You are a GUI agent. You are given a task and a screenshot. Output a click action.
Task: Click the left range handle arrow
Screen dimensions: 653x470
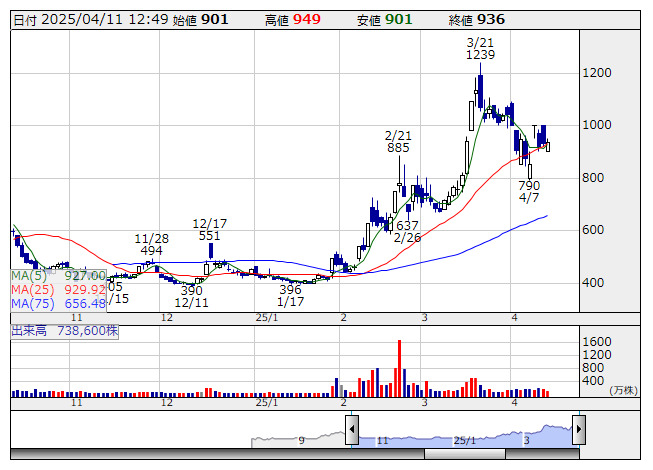pyautogui.click(x=352, y=430)
